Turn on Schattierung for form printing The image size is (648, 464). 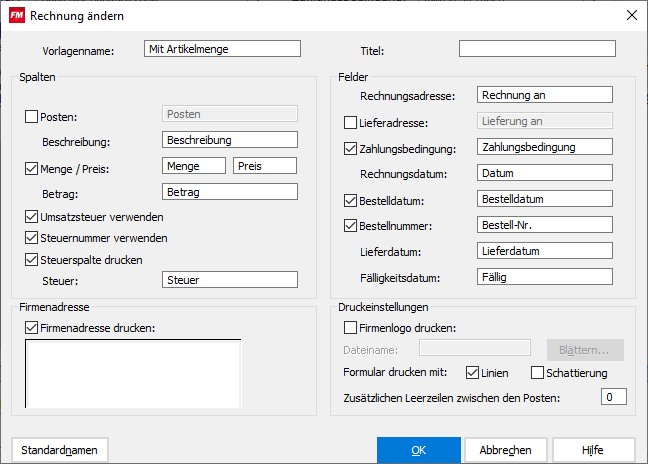[x=538, y=373]
